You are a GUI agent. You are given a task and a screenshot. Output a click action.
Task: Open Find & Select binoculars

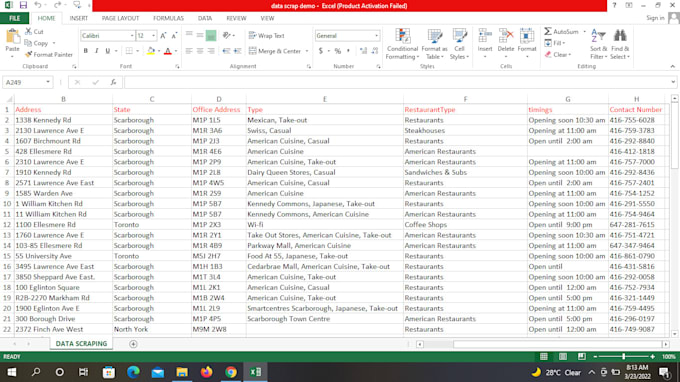click(x=620, y=44)
